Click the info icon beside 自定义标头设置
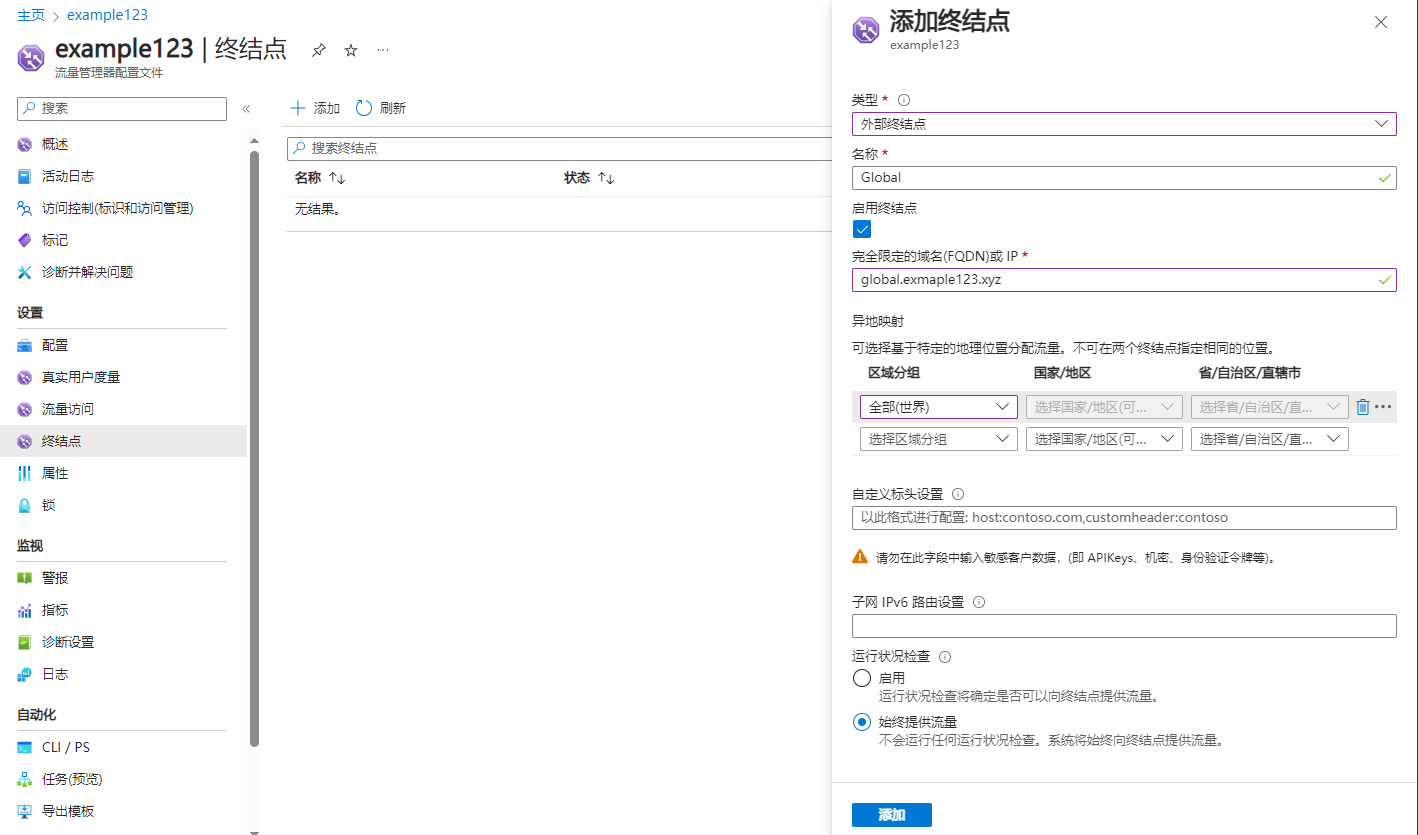The width and height of the screenshot is (1418, 835). (958, 494)
